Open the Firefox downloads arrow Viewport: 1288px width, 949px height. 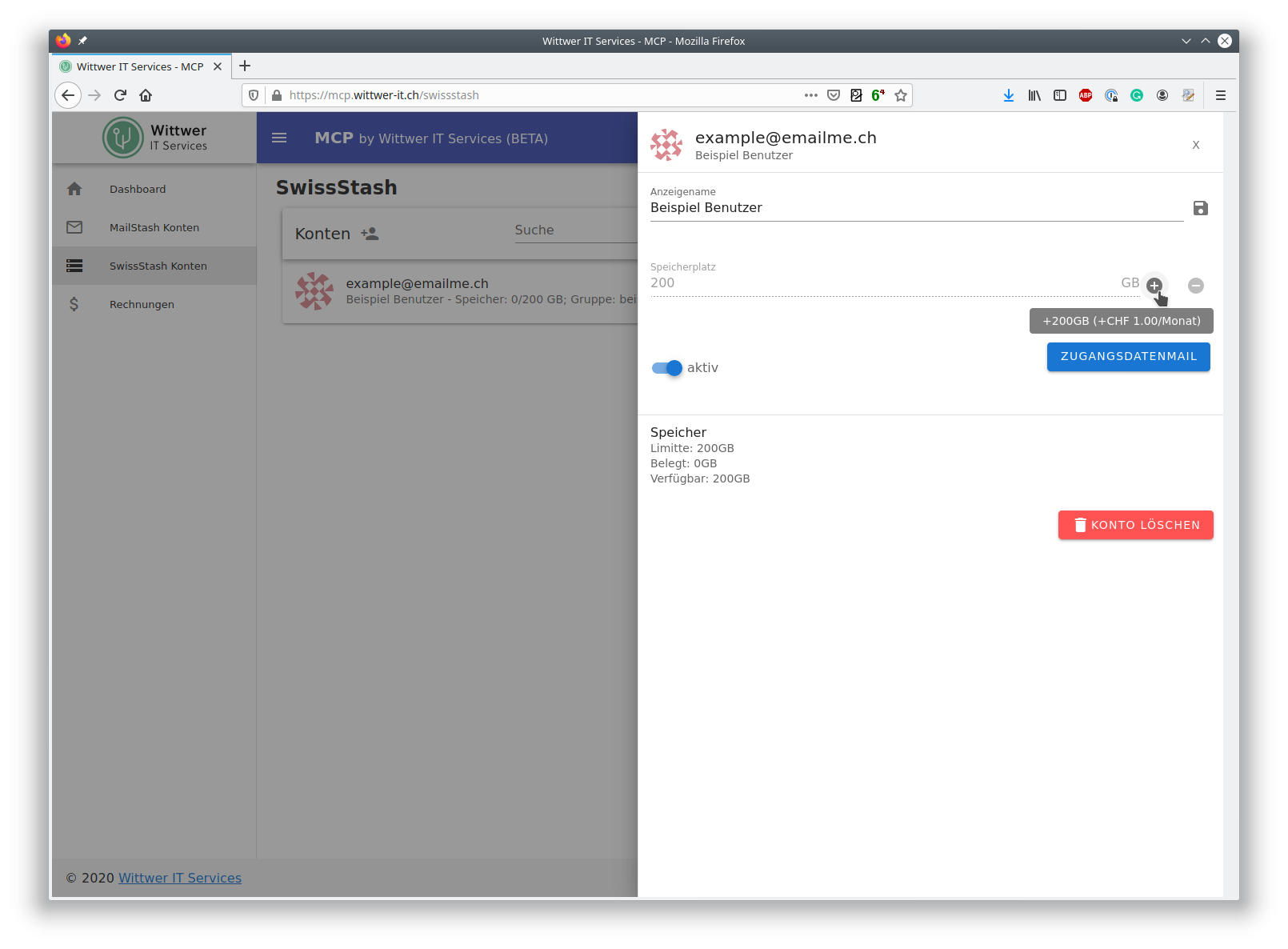(1009, 95)
